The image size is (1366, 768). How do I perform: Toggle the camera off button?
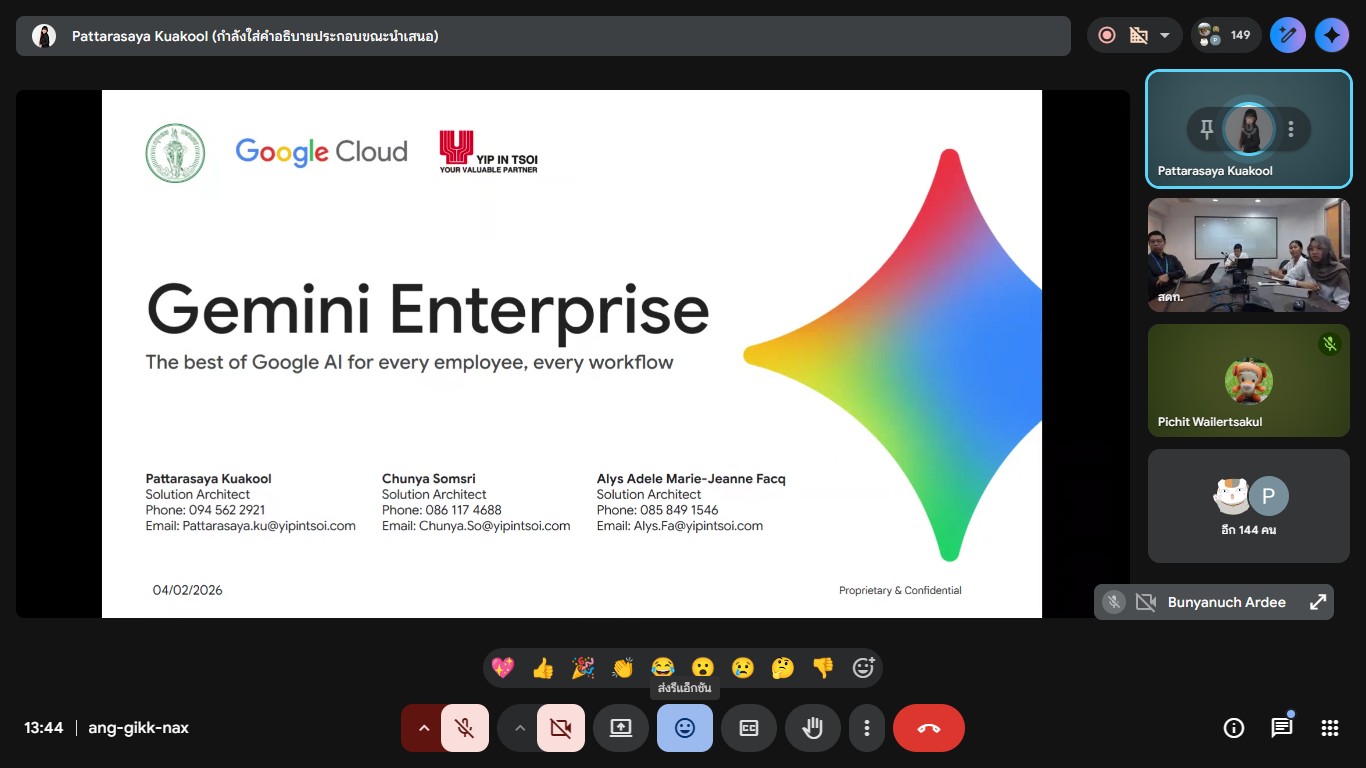click(x=561, y=728)
